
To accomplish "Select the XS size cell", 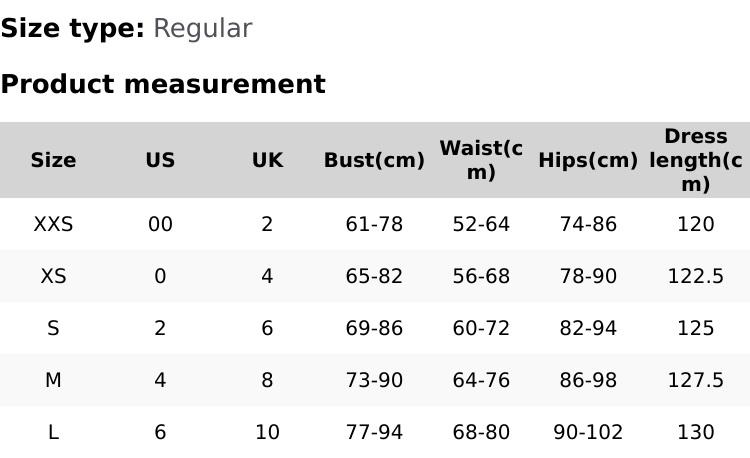I will [x=53, y=276].
